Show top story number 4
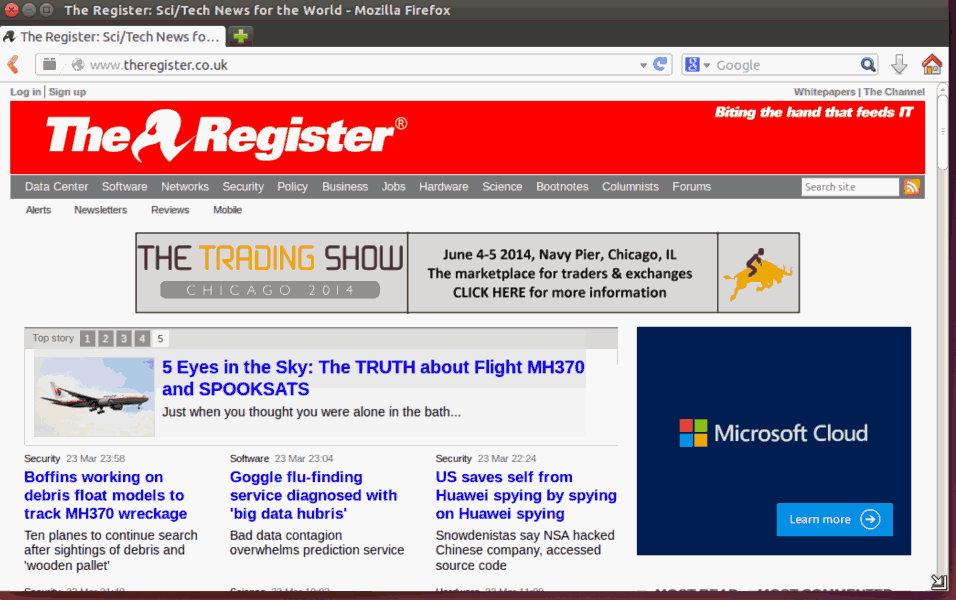The width and height of the screenshot is (956, 600). coord(142,338)
